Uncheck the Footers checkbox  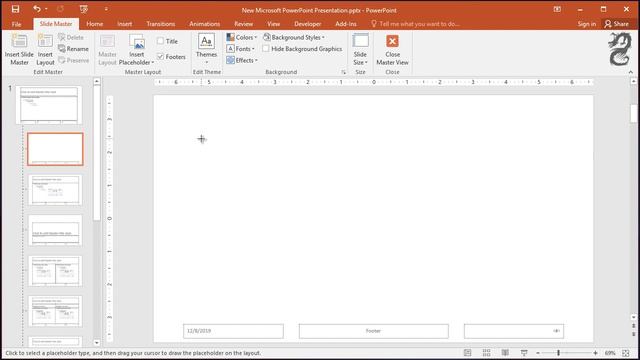click(x=160, y=57)
